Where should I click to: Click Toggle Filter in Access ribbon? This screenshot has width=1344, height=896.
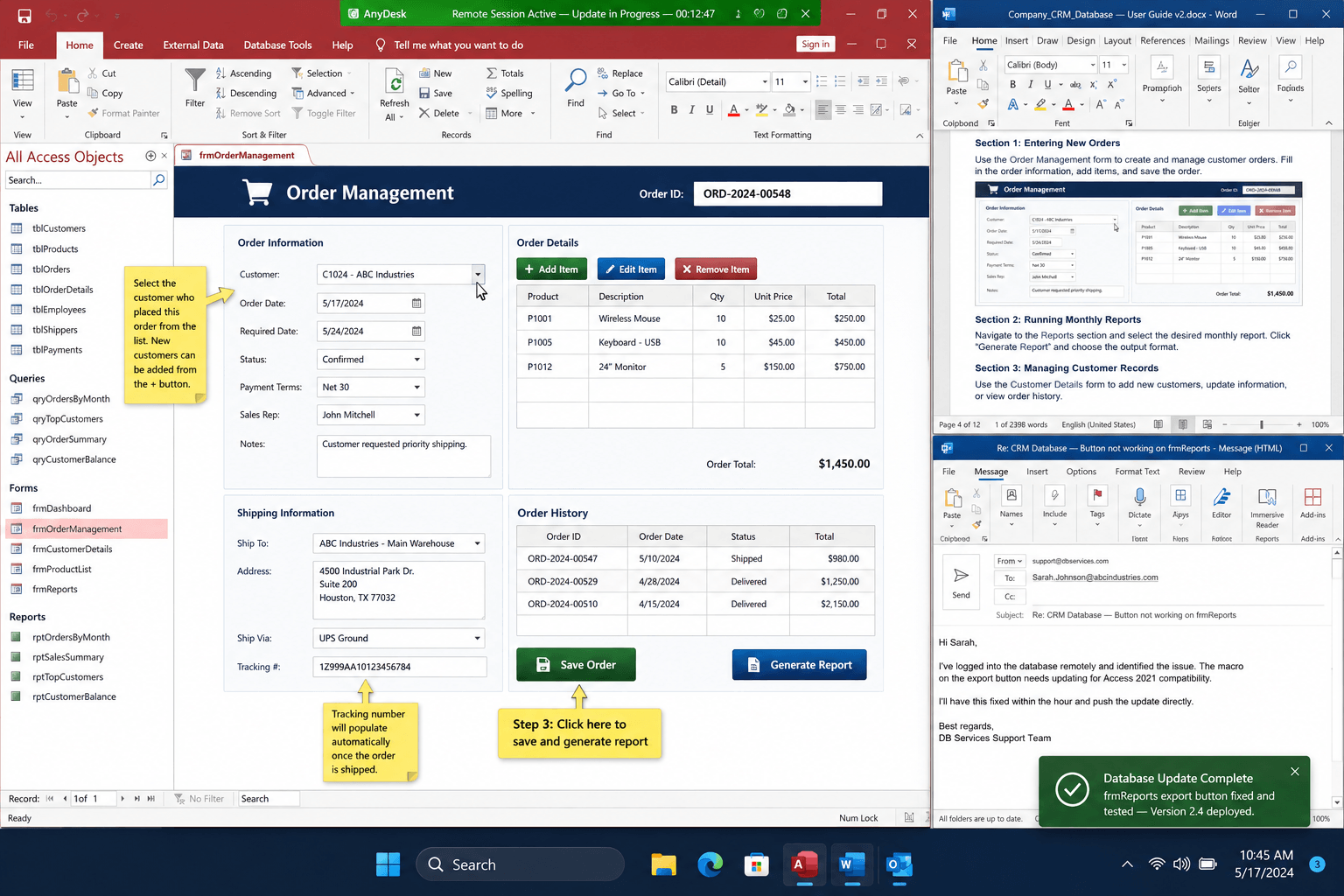pos(324,113)
